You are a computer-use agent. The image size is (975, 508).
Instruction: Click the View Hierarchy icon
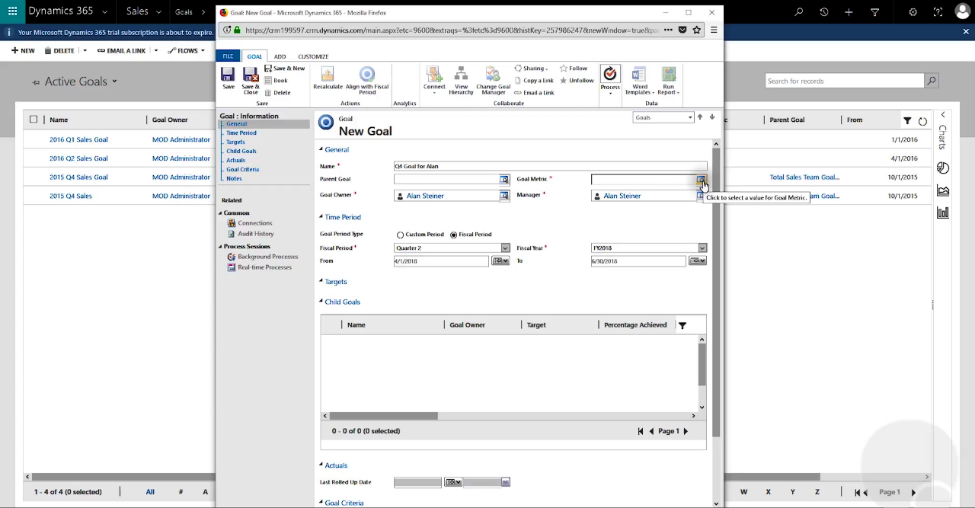pos(461,75)
